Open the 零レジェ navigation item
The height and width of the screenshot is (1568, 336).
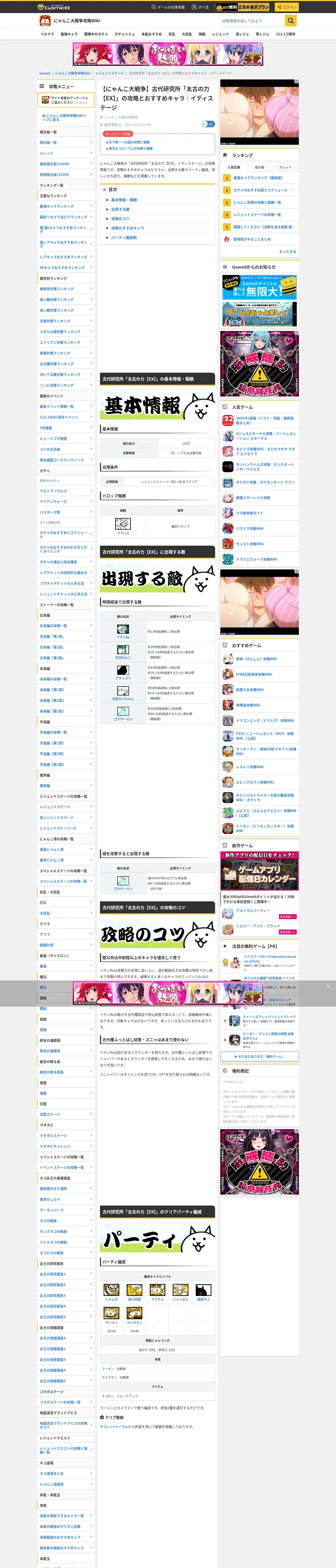coord(262,34)
